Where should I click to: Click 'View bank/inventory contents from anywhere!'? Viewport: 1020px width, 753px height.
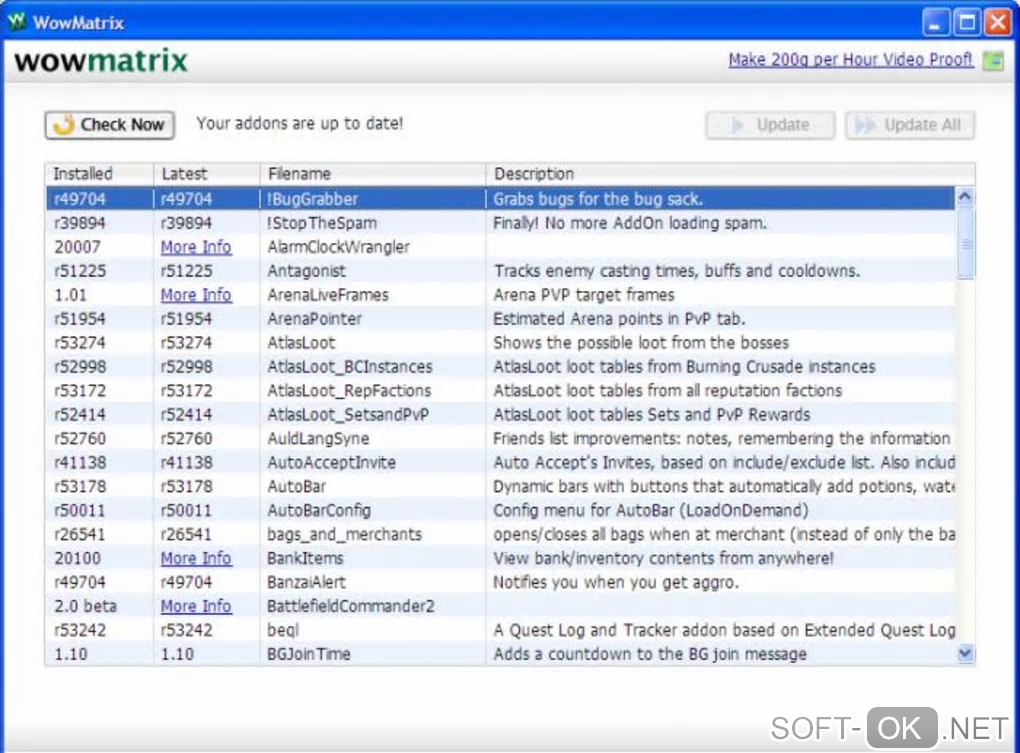click(x=663, y=559)
